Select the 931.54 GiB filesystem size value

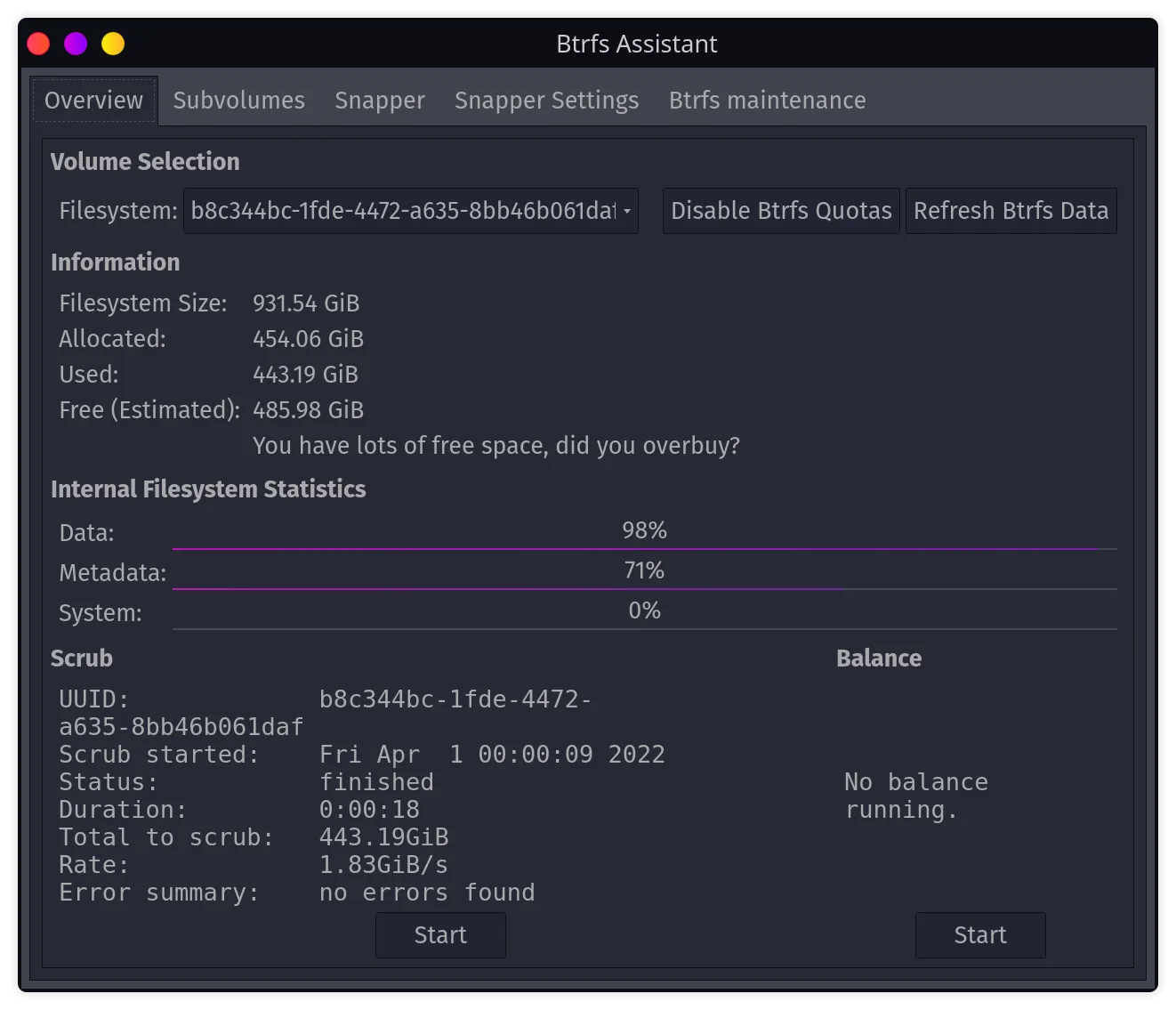[306, 303]
